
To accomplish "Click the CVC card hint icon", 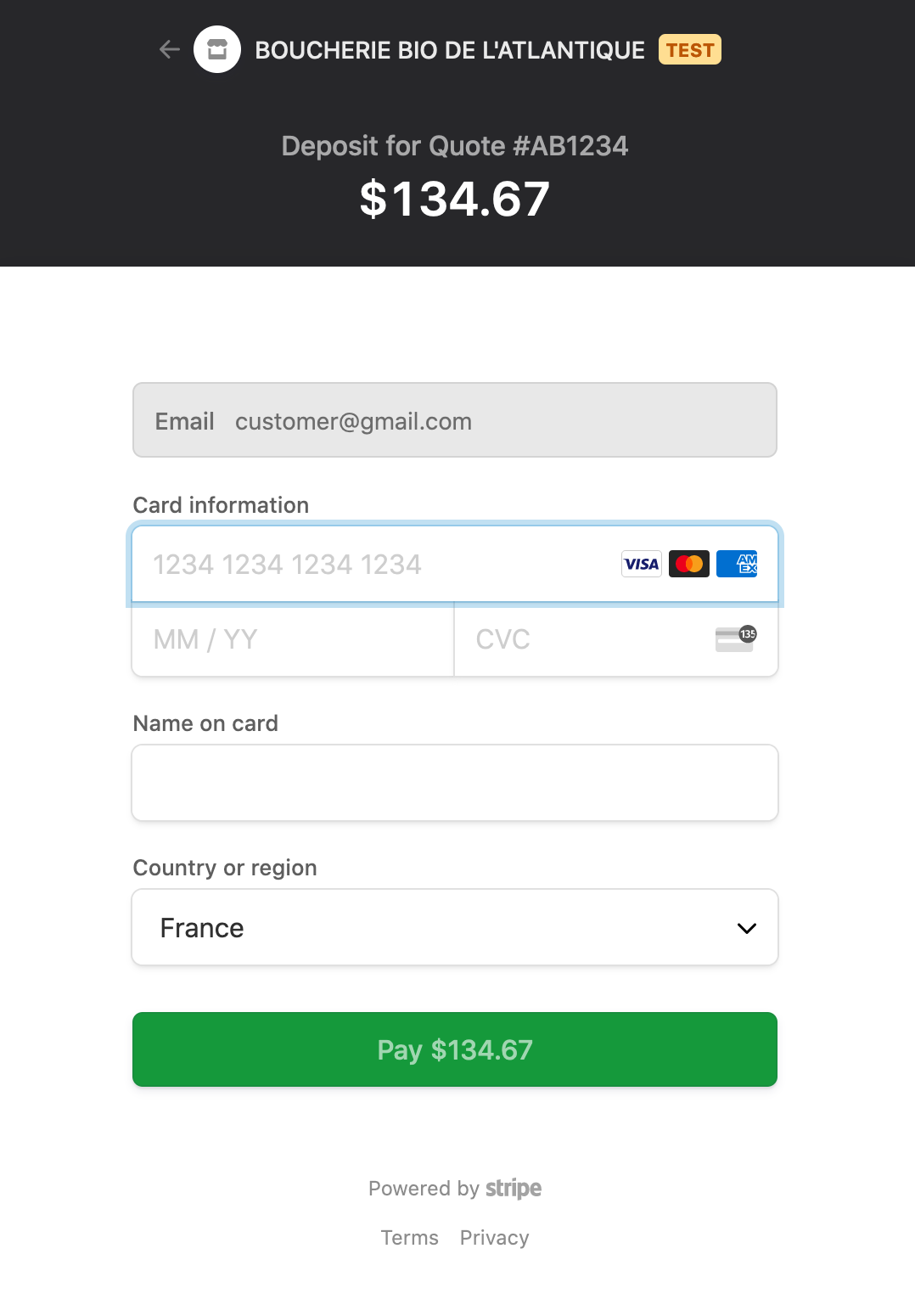I will pos(735,639).
